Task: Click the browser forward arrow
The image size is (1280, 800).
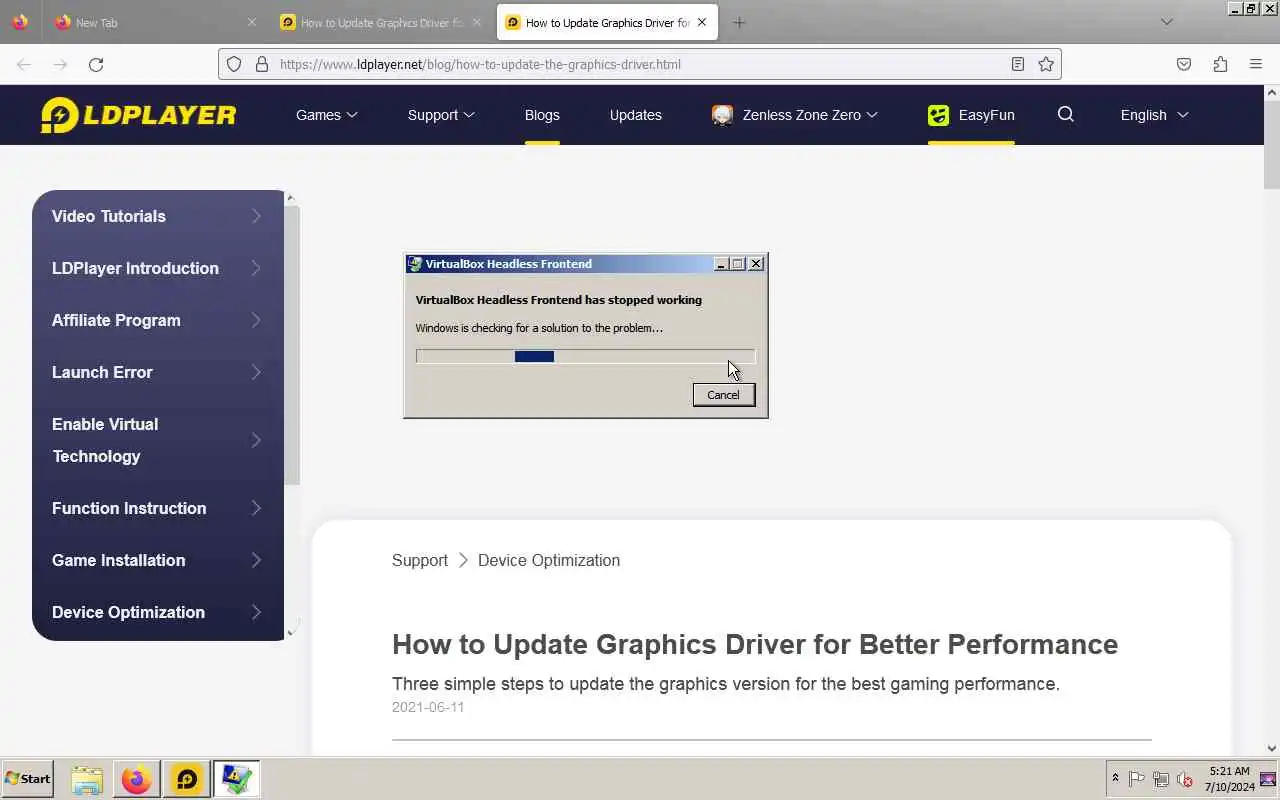Action: tap(60, 64)
